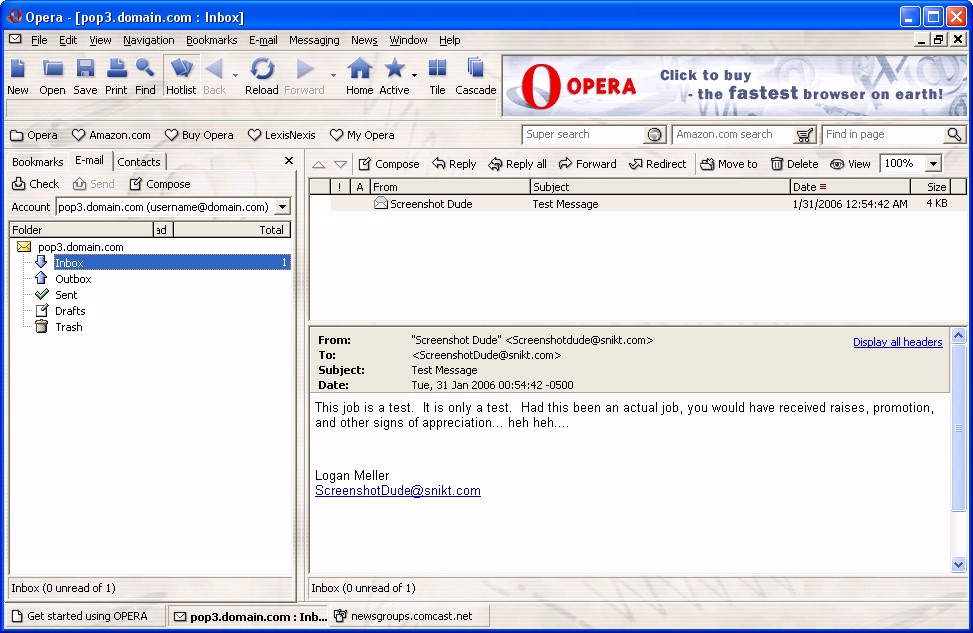The height and width of the screenshot is (633, 973).
Task: Click the Move to button
Action: click(x=729, y=164)
